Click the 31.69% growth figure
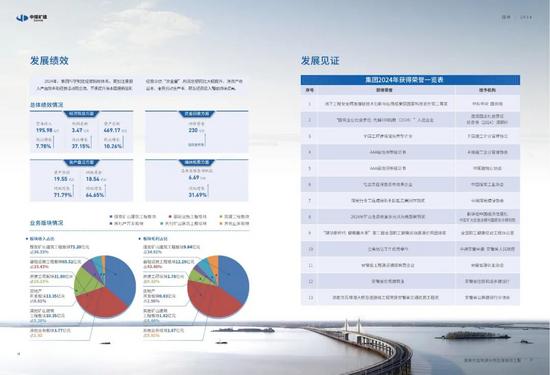550x375 pixels. click(x=197, y=195)
